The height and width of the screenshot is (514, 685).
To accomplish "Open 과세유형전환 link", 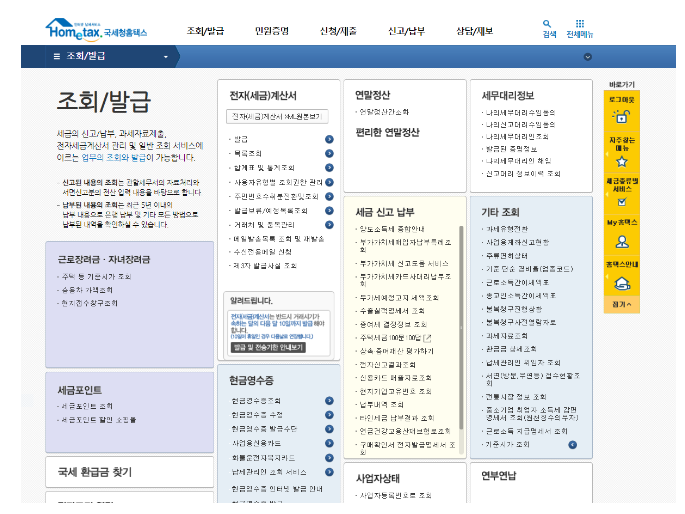I will tap(507, 229).
